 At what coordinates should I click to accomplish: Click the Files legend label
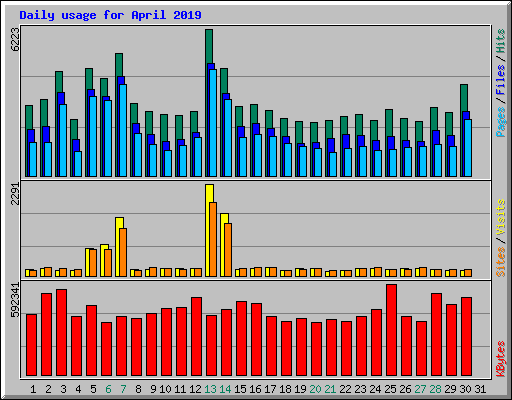(501, 80)
